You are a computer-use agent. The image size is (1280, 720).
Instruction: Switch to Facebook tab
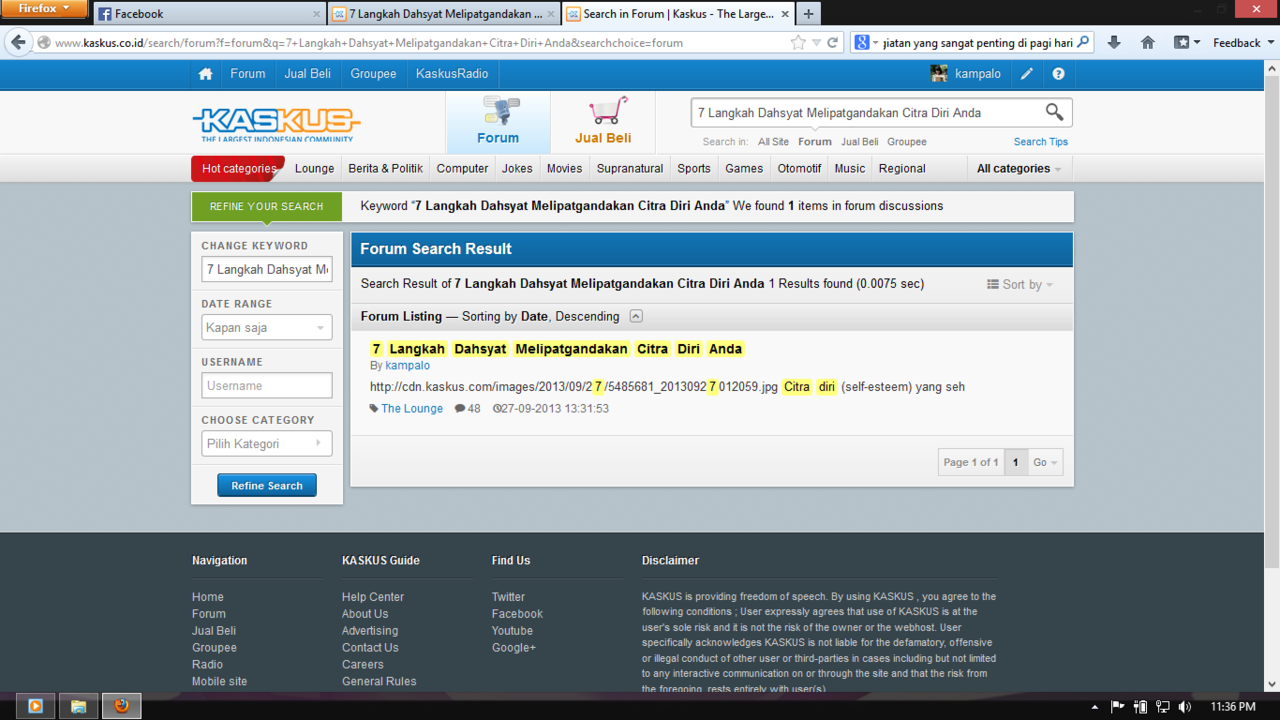point(210,14)
